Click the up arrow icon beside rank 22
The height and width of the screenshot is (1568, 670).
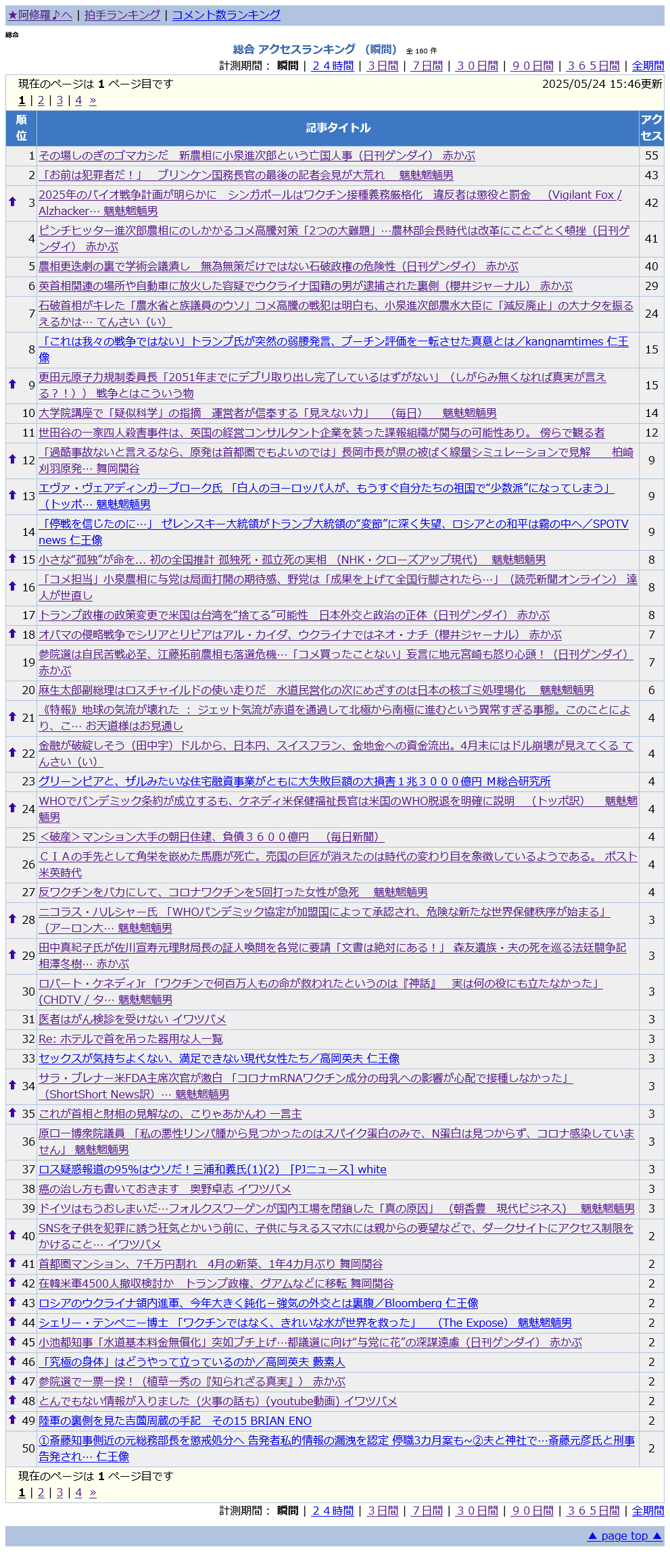(x=12, y=752)
